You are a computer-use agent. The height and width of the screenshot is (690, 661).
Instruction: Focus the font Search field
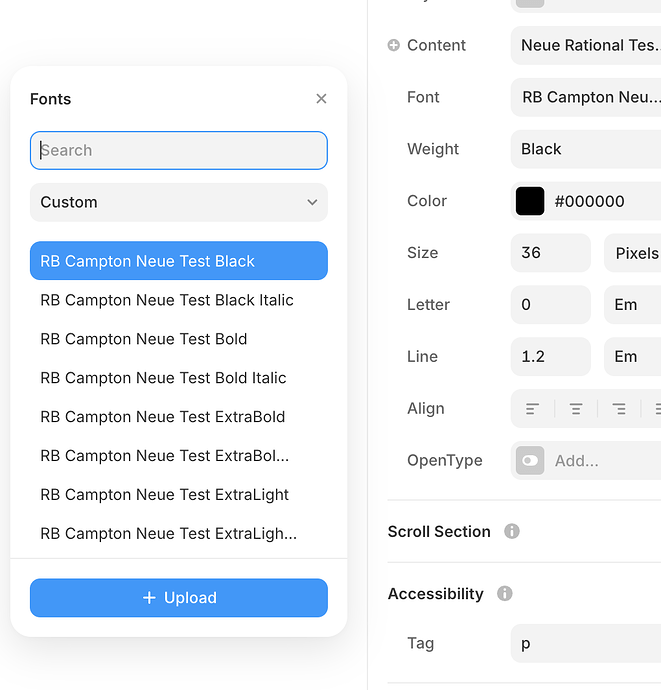click(x=179, y=150)
